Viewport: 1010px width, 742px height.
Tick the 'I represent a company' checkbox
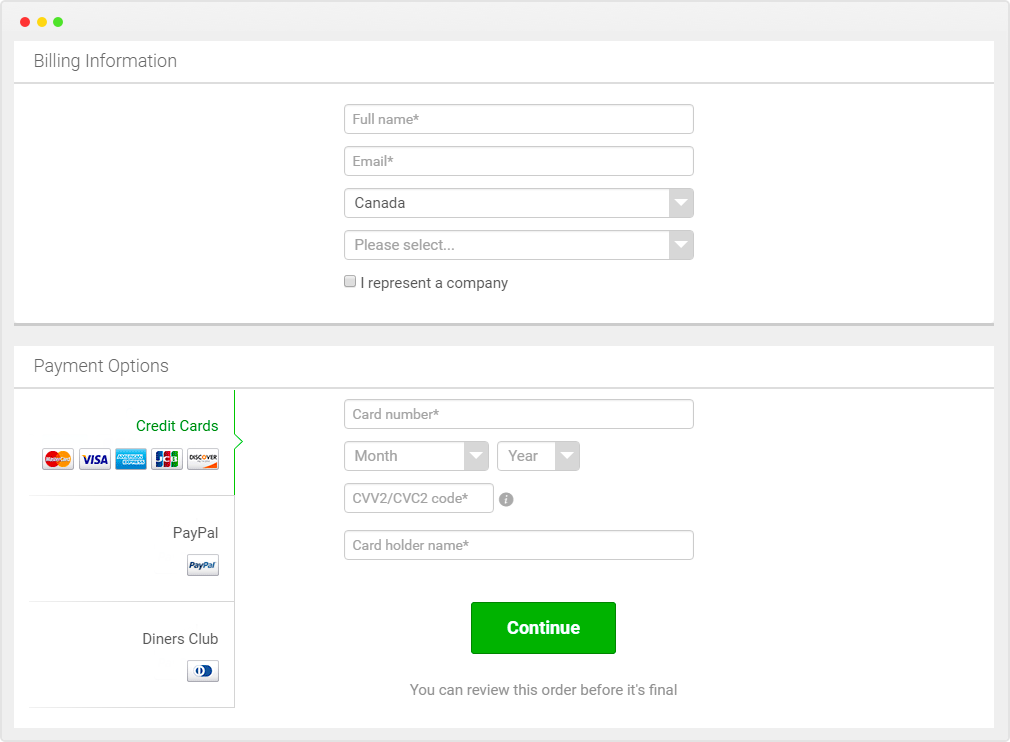pyautogui.click(x=350, y=281)
